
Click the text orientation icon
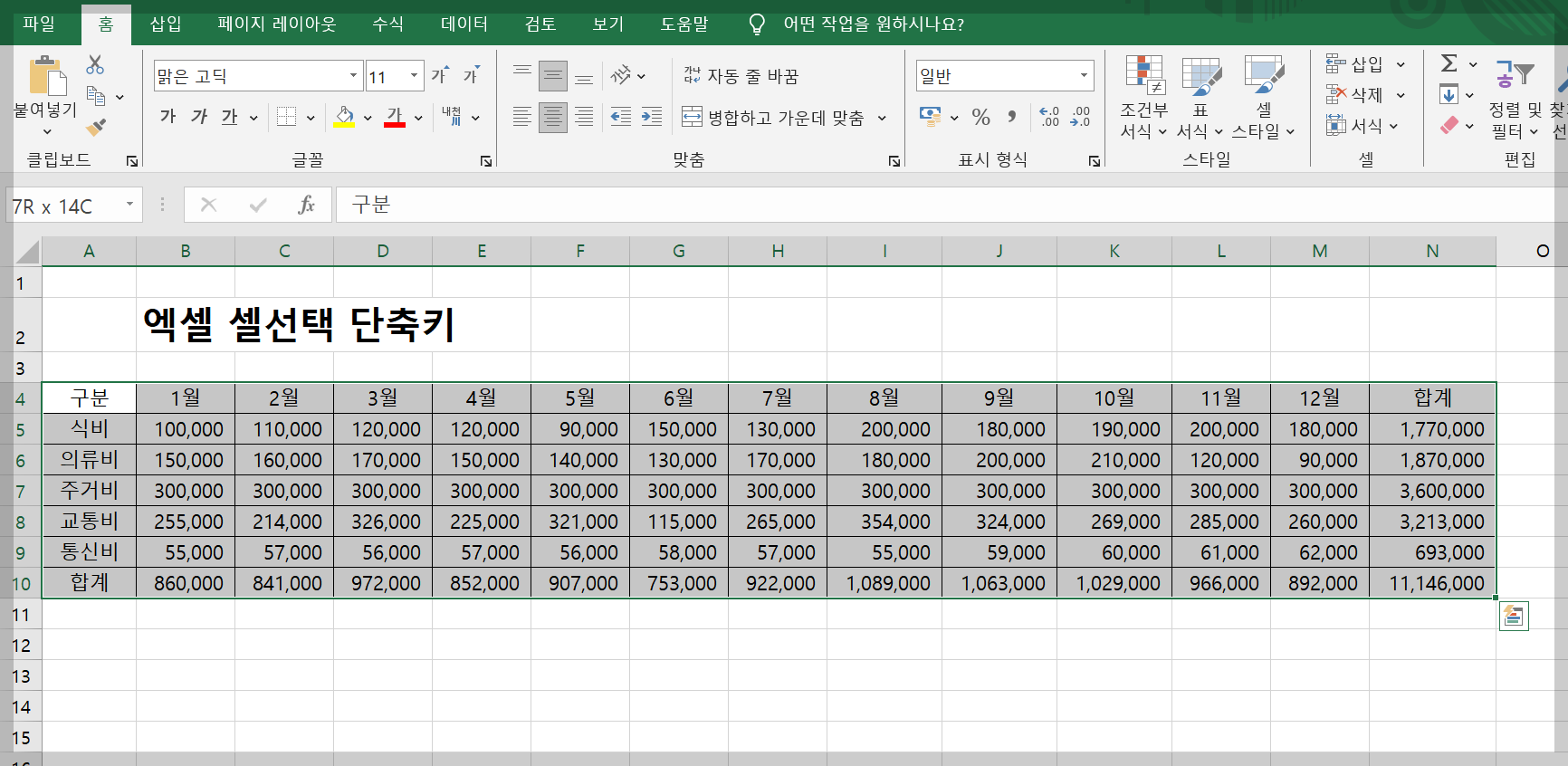(x=621, y=75)
